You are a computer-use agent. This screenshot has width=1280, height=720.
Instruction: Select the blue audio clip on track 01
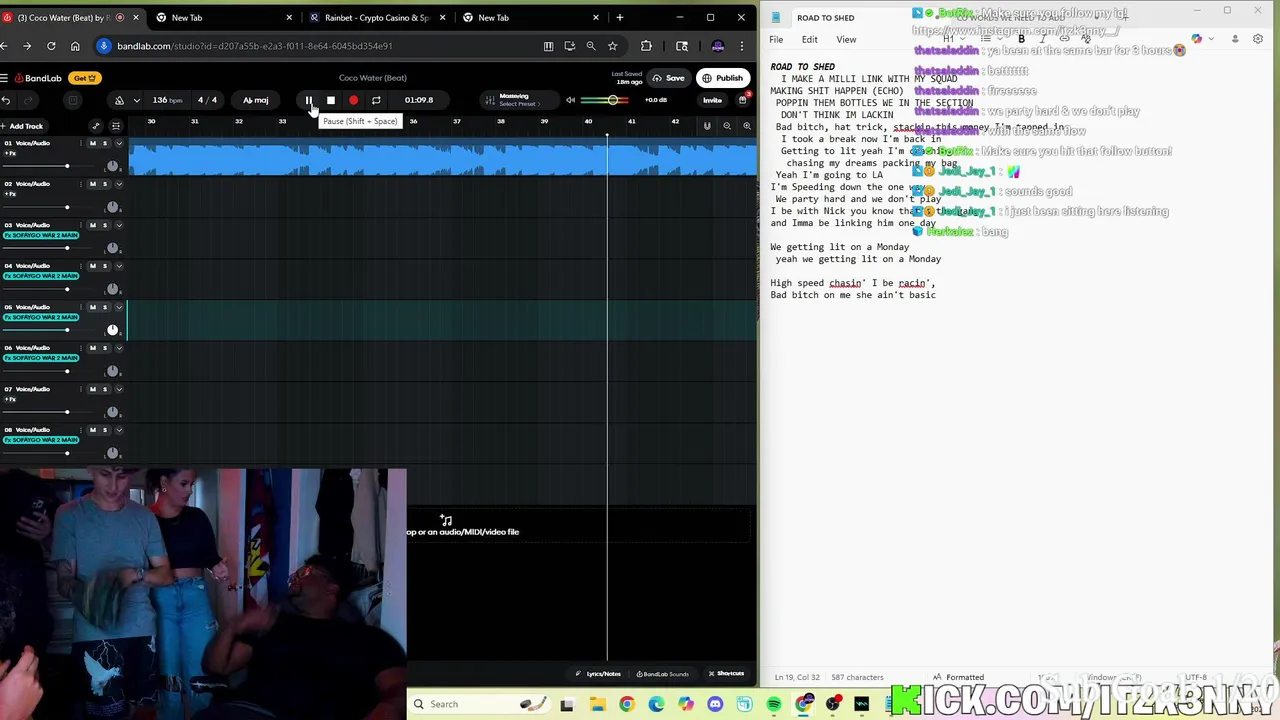[x=442, y=158]
